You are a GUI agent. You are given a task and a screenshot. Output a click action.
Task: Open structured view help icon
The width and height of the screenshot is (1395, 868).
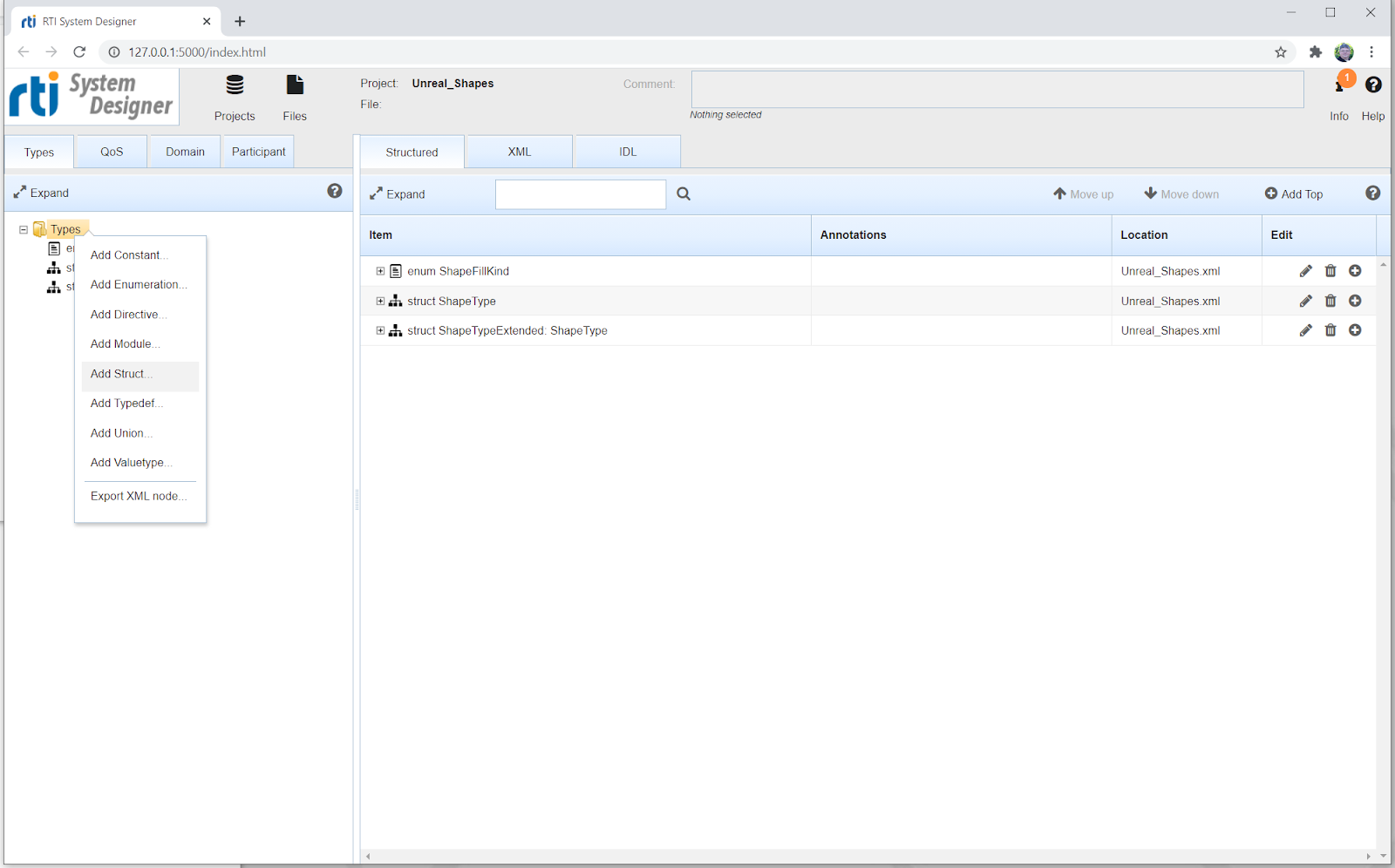click(x=1373, y=193)
